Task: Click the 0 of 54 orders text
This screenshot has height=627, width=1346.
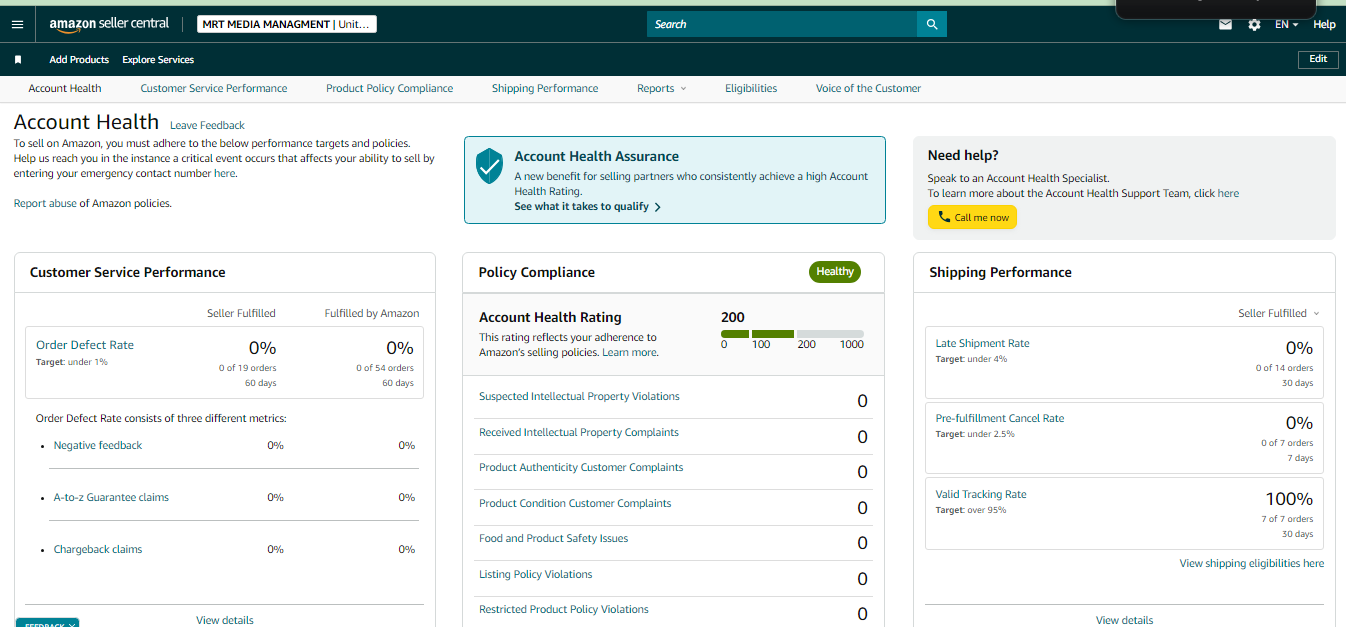Action: [385, 368]
